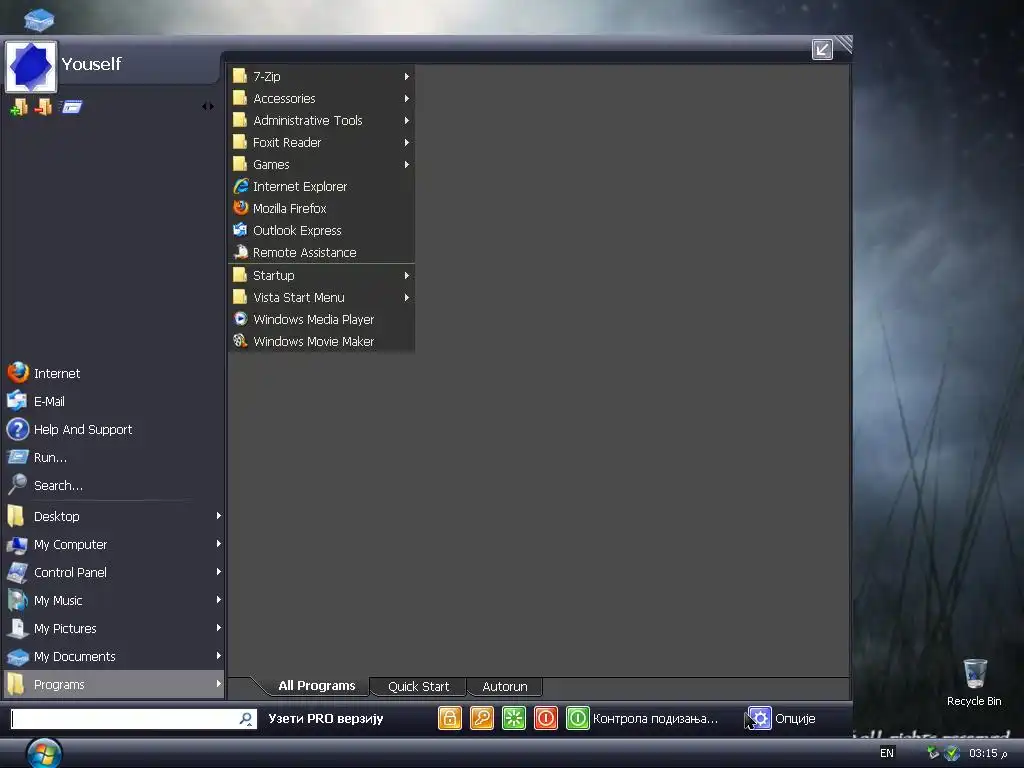Expand the My Pictures submenu
Image resolution: width=1024 pixels, height=768 pixels.
click(x=114, y=628)
